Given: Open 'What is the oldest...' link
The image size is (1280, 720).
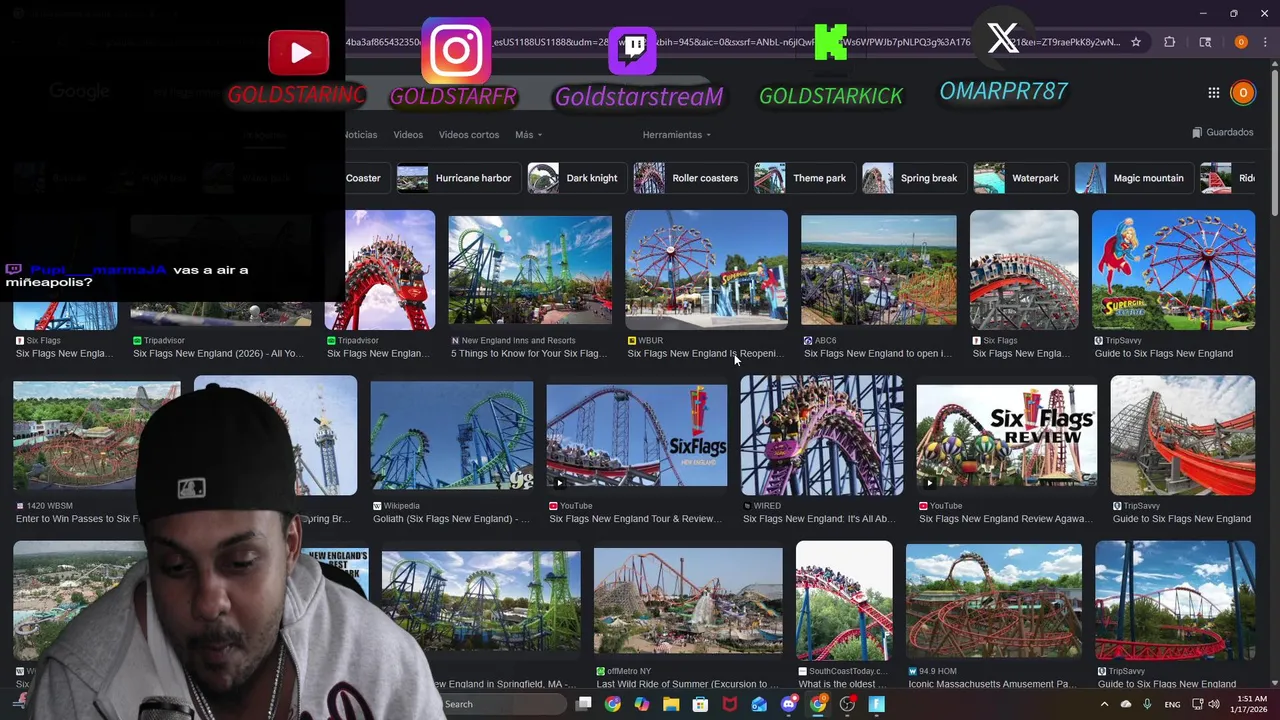Looking at the screenshot, I should 842,684.
